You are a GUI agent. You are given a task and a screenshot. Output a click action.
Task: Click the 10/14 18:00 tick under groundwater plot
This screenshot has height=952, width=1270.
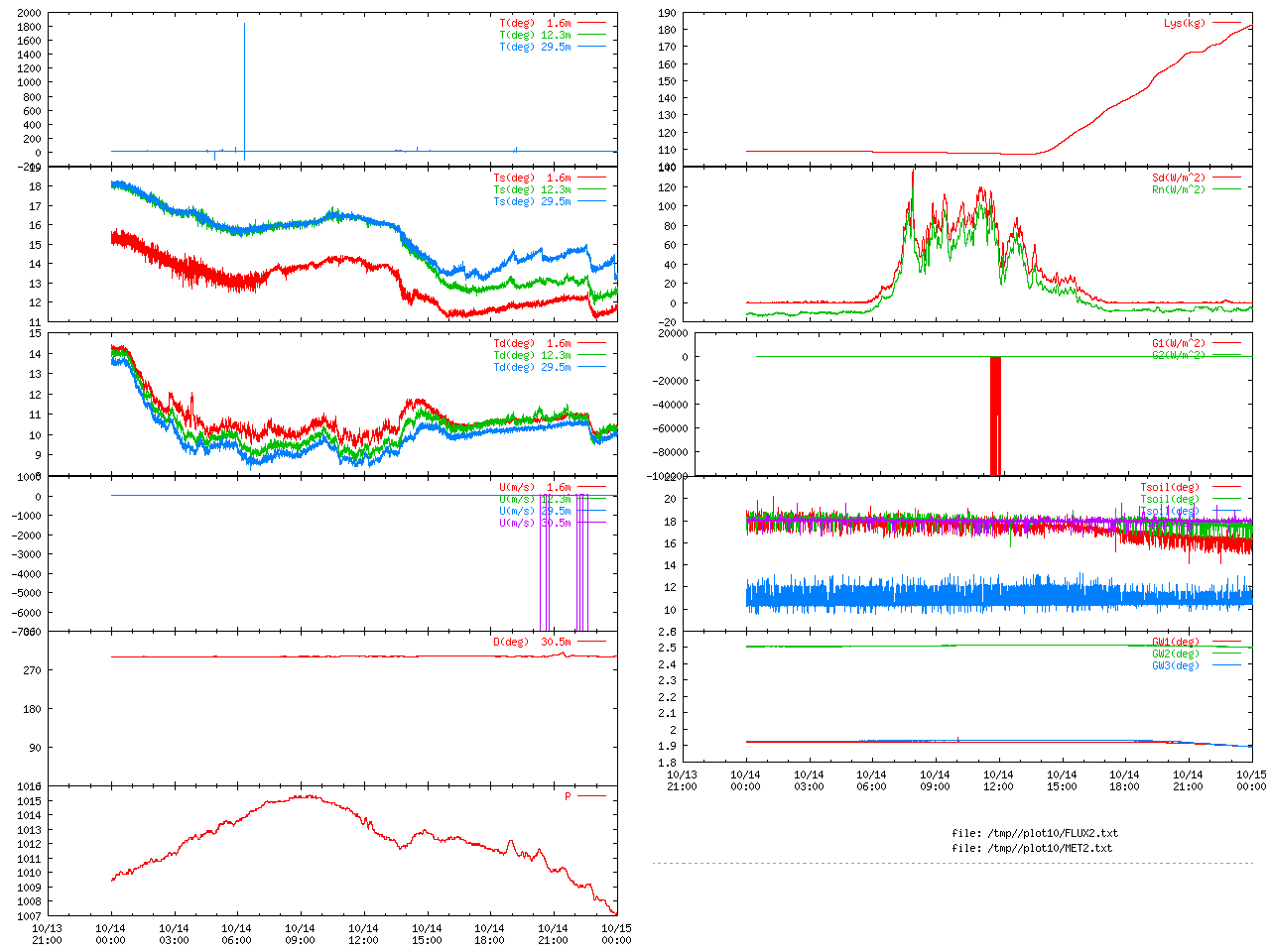pyautogui.click(x=1124, y=780)
